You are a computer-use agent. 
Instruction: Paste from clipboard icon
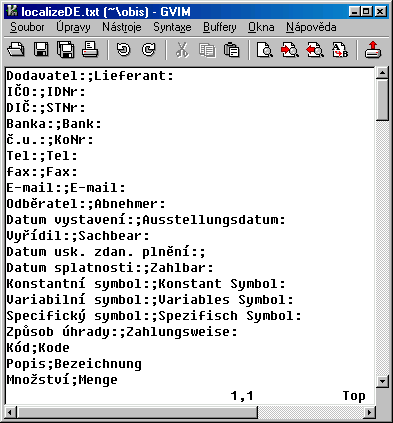click(x=231, y=50)
